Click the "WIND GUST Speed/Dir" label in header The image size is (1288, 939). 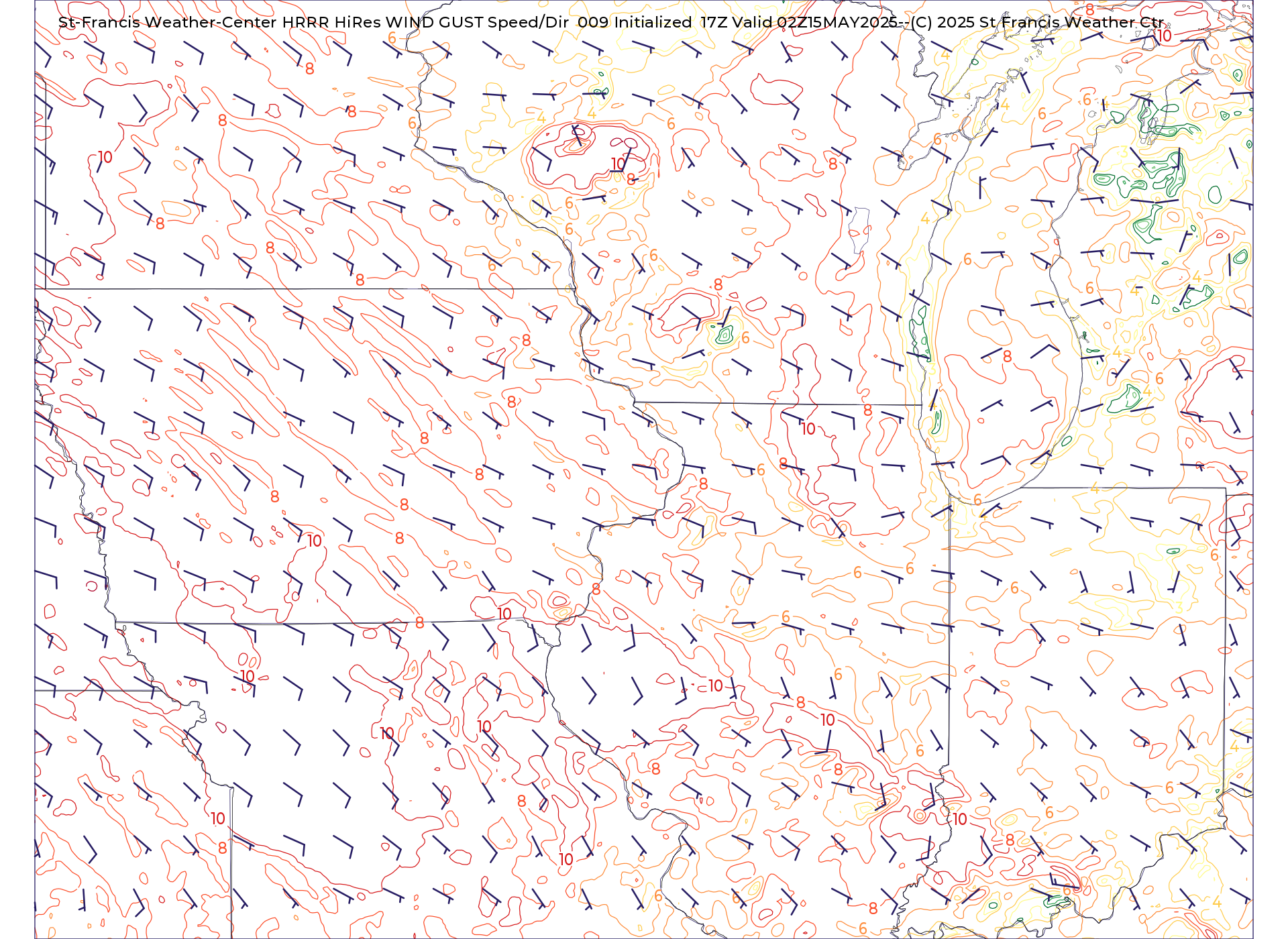coord(477,22)
